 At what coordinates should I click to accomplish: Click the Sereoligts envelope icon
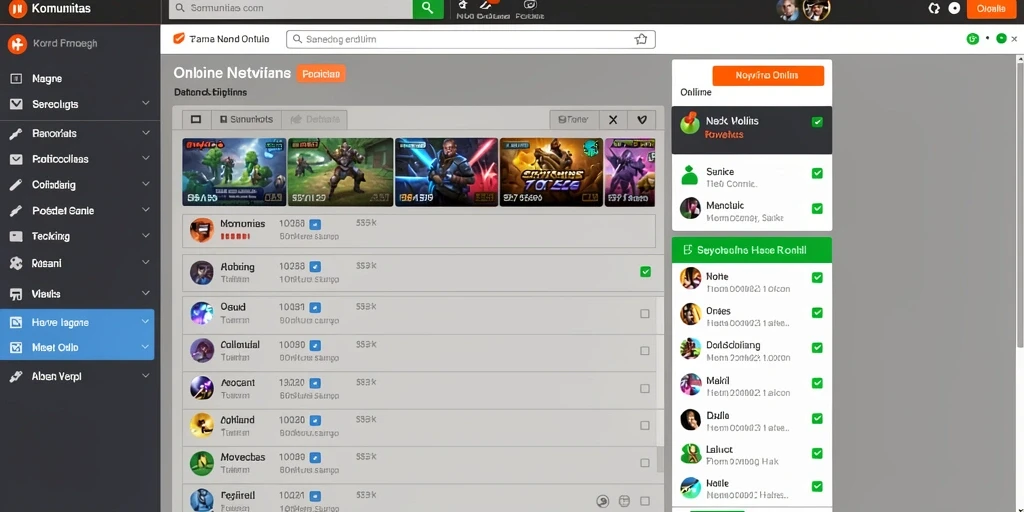17,104
